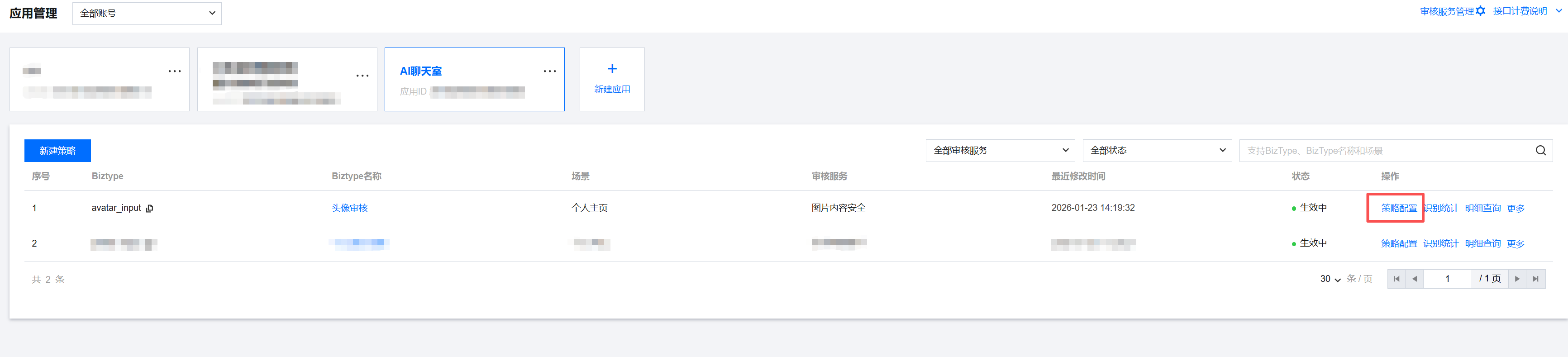Click the search magnifier icon
The height and width of the screenshot is (357, 1568).
[x=1540, y=151]
